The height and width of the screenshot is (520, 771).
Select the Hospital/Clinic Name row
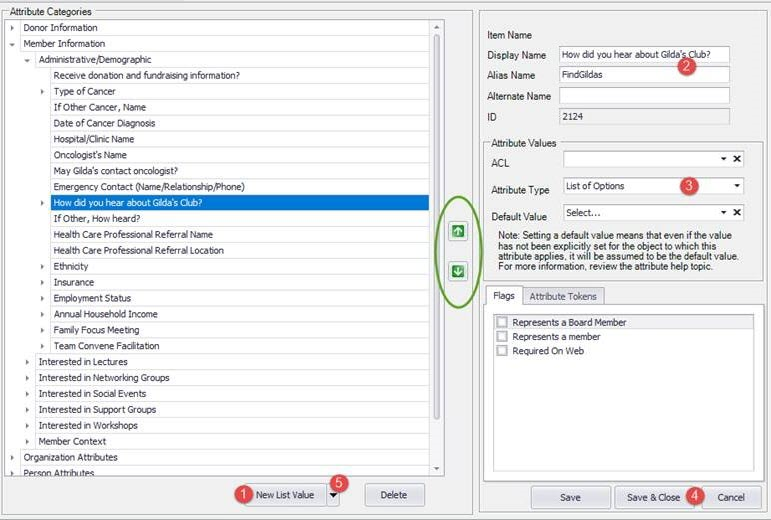[x=240, y=139]
